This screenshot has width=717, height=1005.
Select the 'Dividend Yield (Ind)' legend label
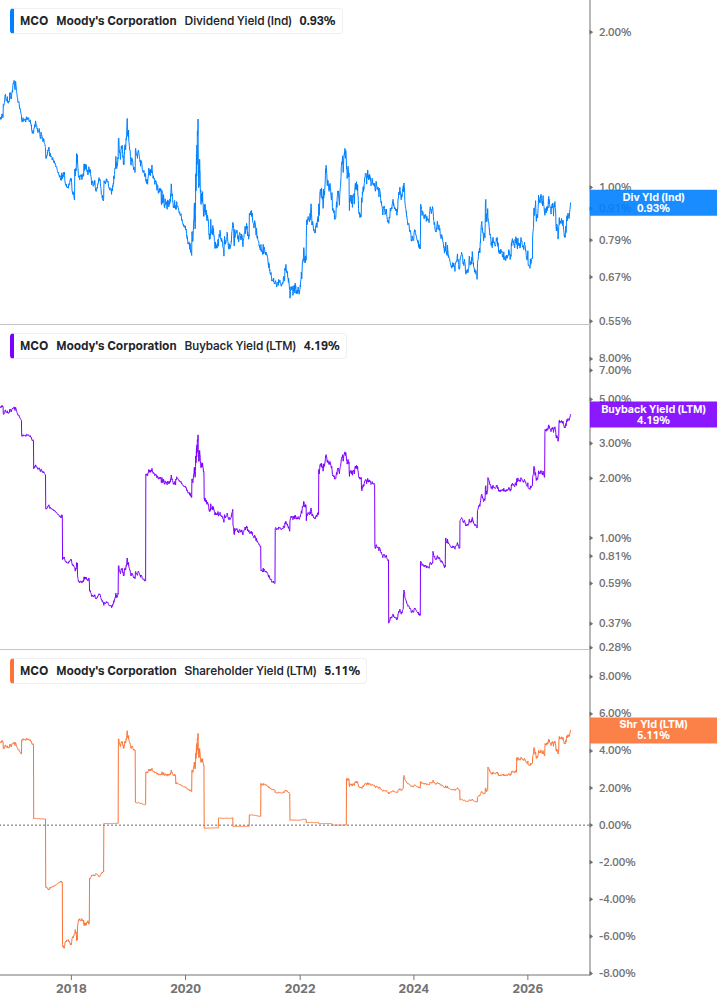click(x=238, y=21)
